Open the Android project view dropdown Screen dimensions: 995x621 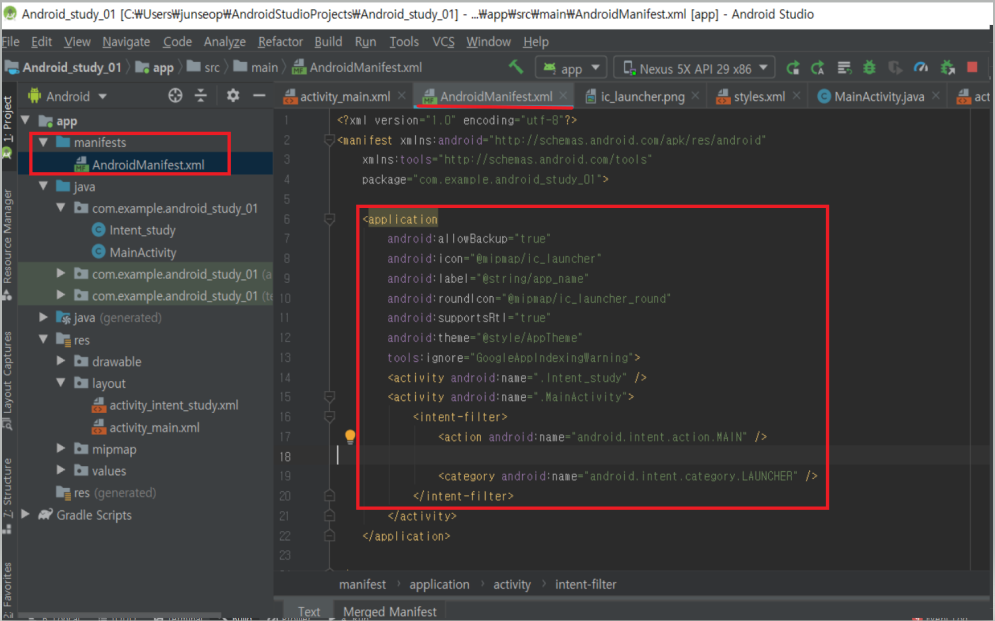(x=67, y=96)
